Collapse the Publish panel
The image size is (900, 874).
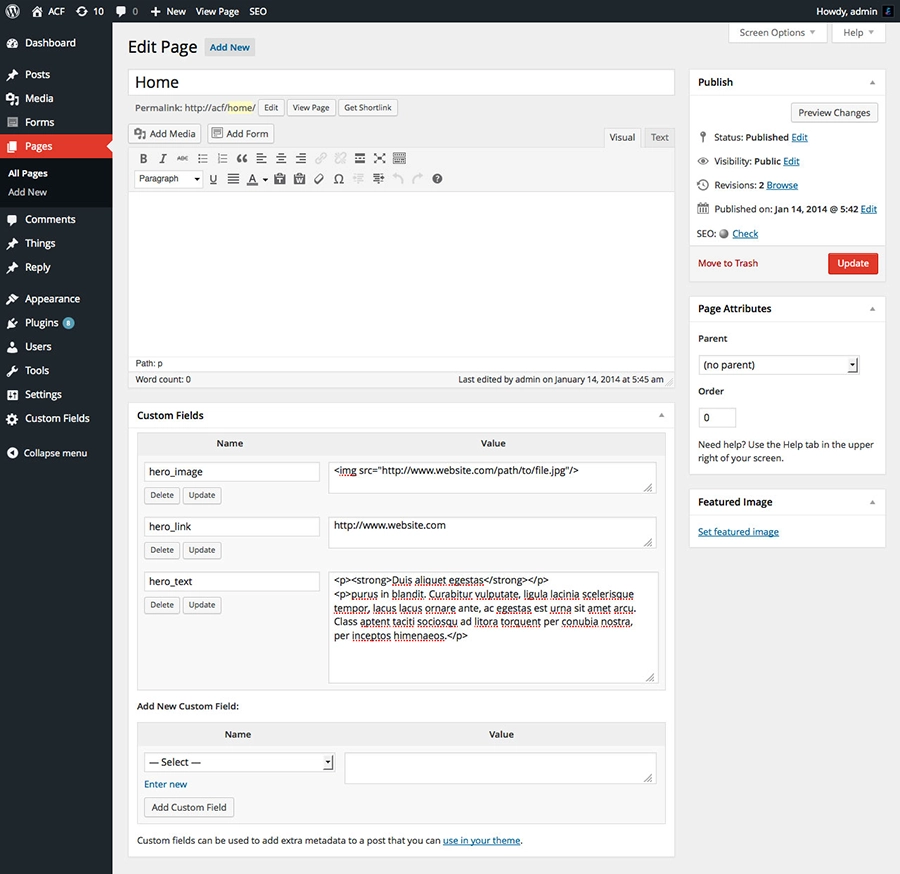[x=871, y=81]
